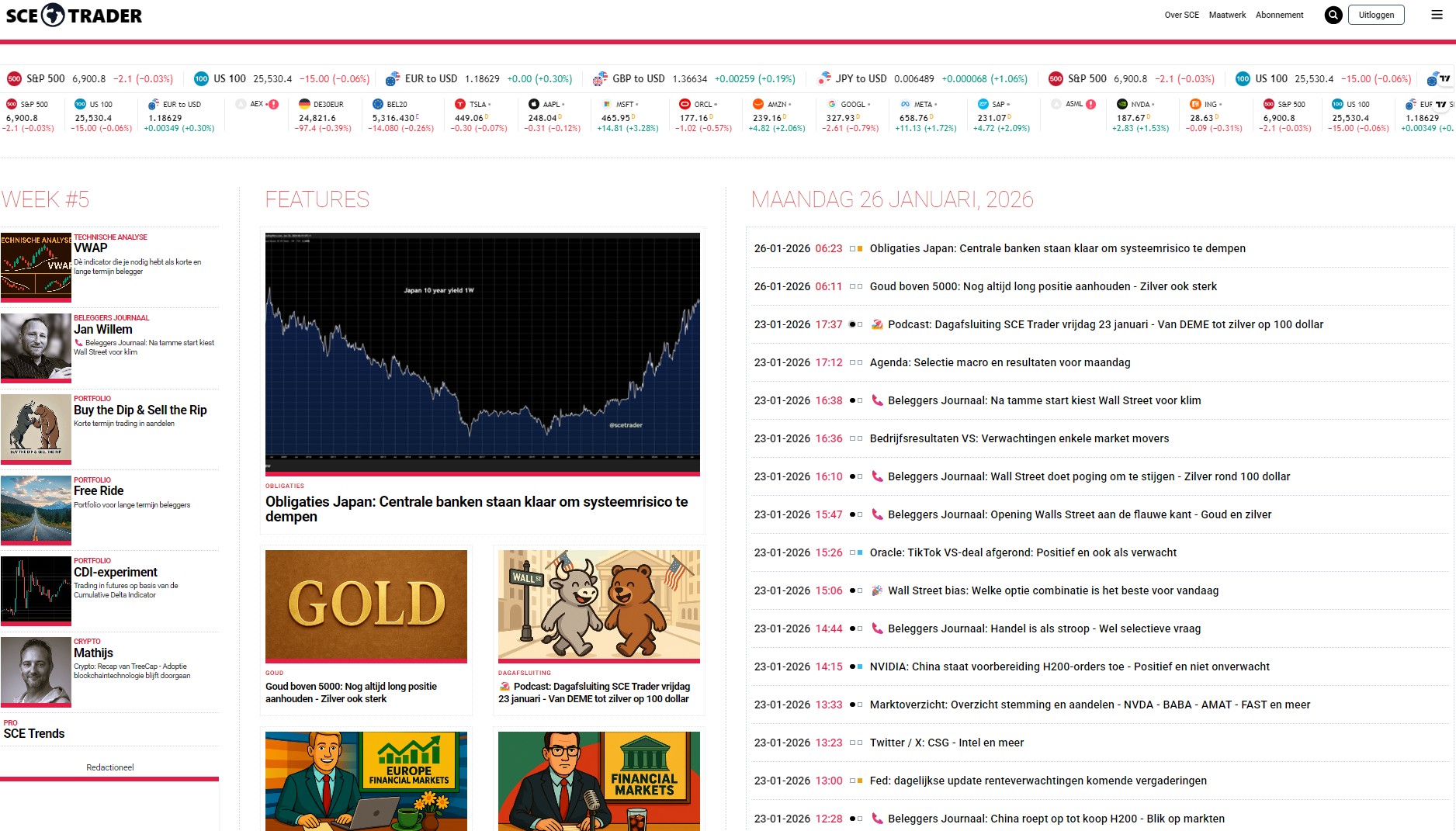
Task: Click the JPY to USD flag icon
Action: [x=824, y=78]
